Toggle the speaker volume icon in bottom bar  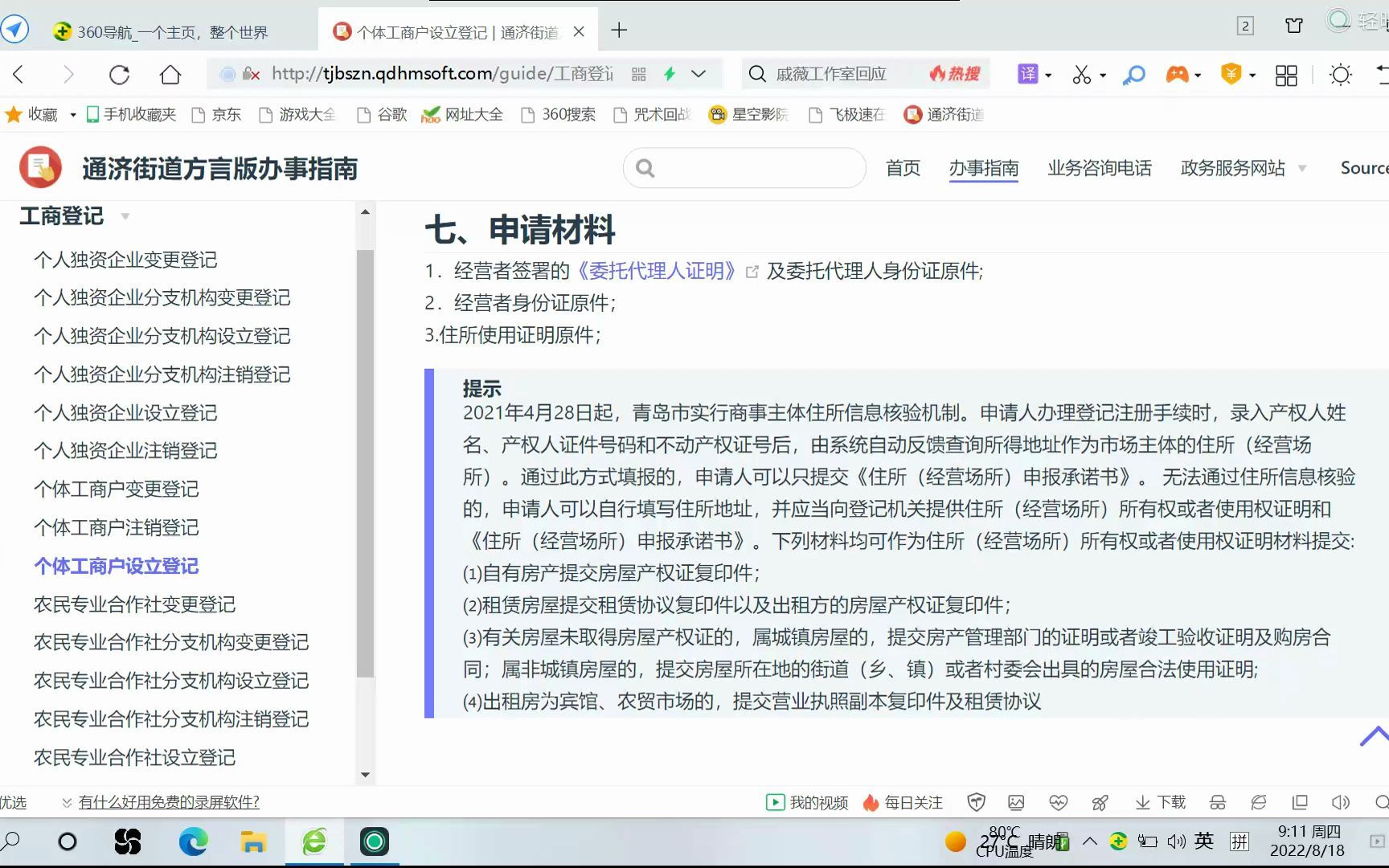click(x=1341, y=802)
